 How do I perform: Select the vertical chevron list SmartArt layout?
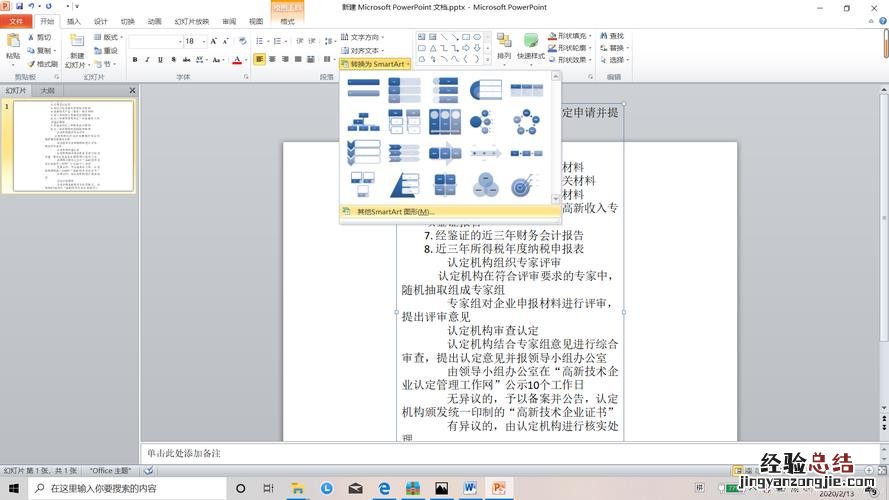(363, 153)
